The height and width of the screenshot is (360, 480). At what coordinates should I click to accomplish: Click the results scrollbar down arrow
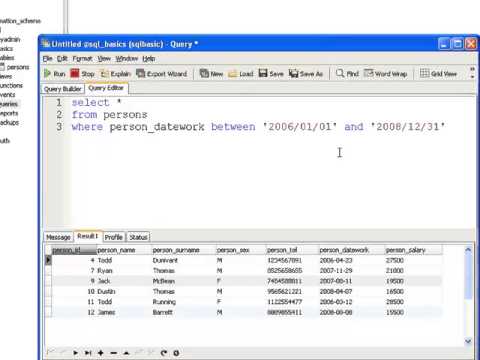pyautogui.click(x=468, y=341)
